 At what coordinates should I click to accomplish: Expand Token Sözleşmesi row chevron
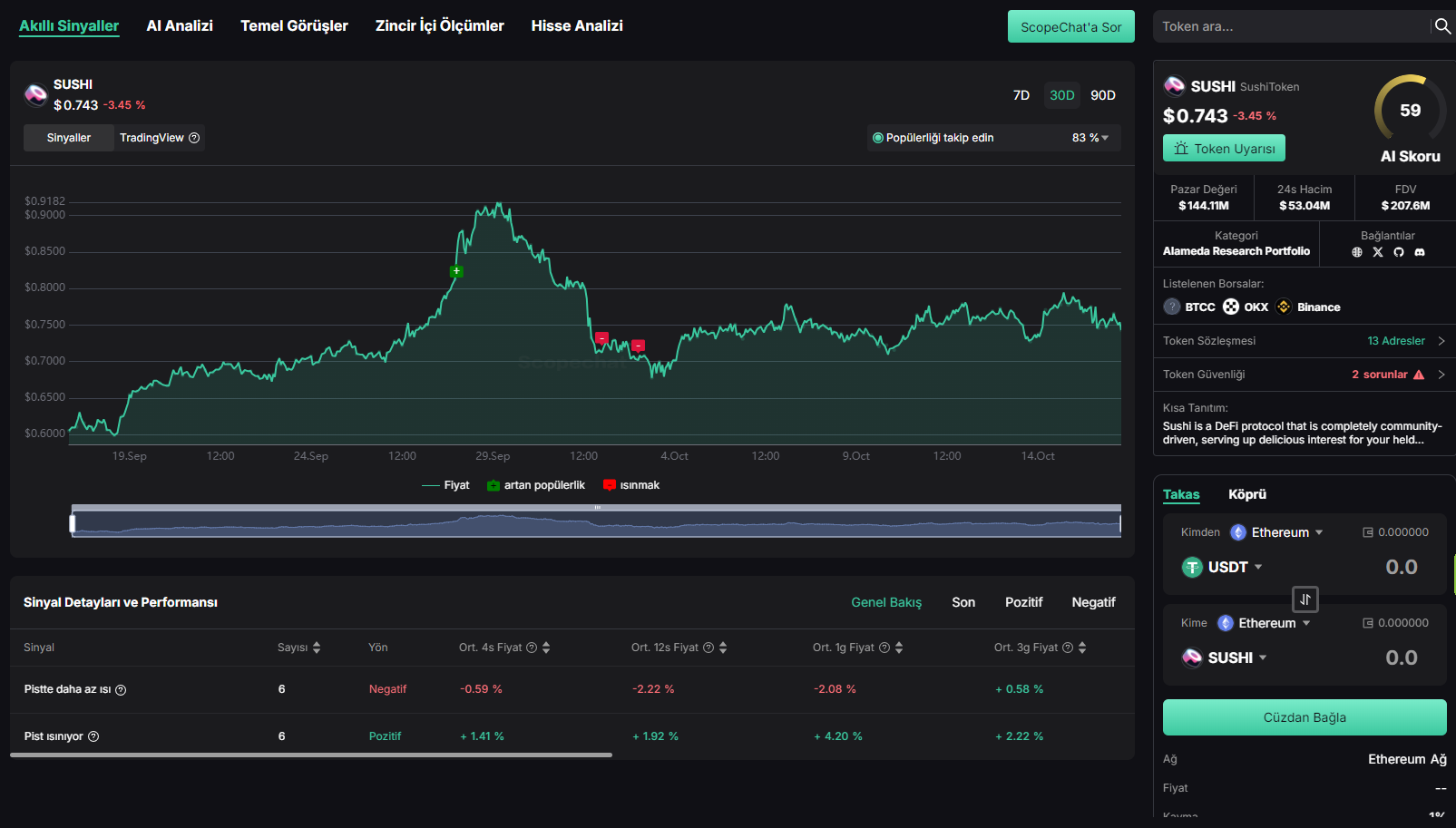(1441, 341)
